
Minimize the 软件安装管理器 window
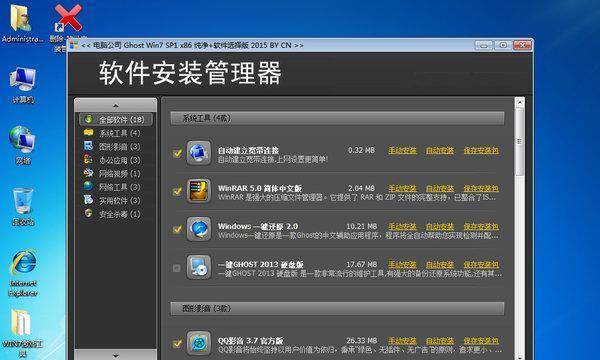tap(484, 45)
